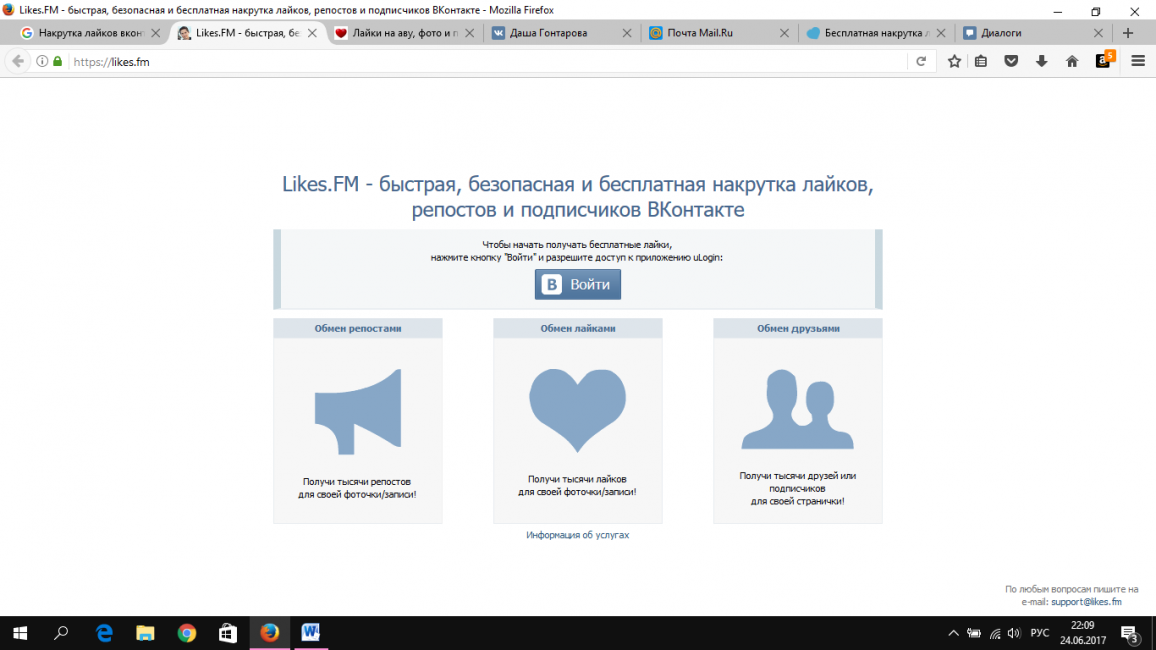Click the VK "Войти" login button

click(x=577, y=284)
